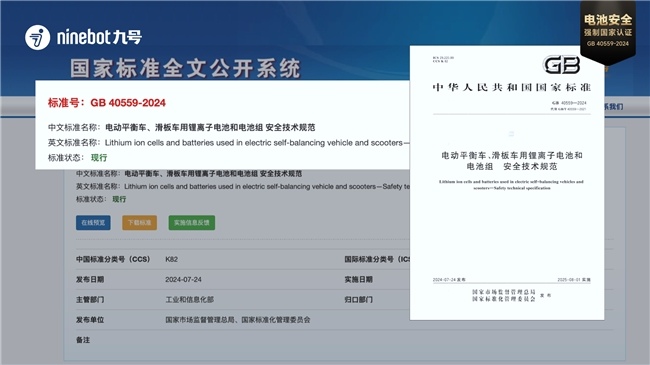
Task: Click the Ninebot round logo icon
Action: coord(37,37)
